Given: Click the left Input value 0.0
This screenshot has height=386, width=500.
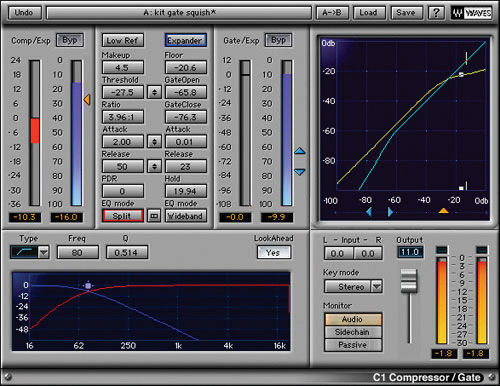Looking at the screenshot, I should pyautogui.click(x=338, y=254).
